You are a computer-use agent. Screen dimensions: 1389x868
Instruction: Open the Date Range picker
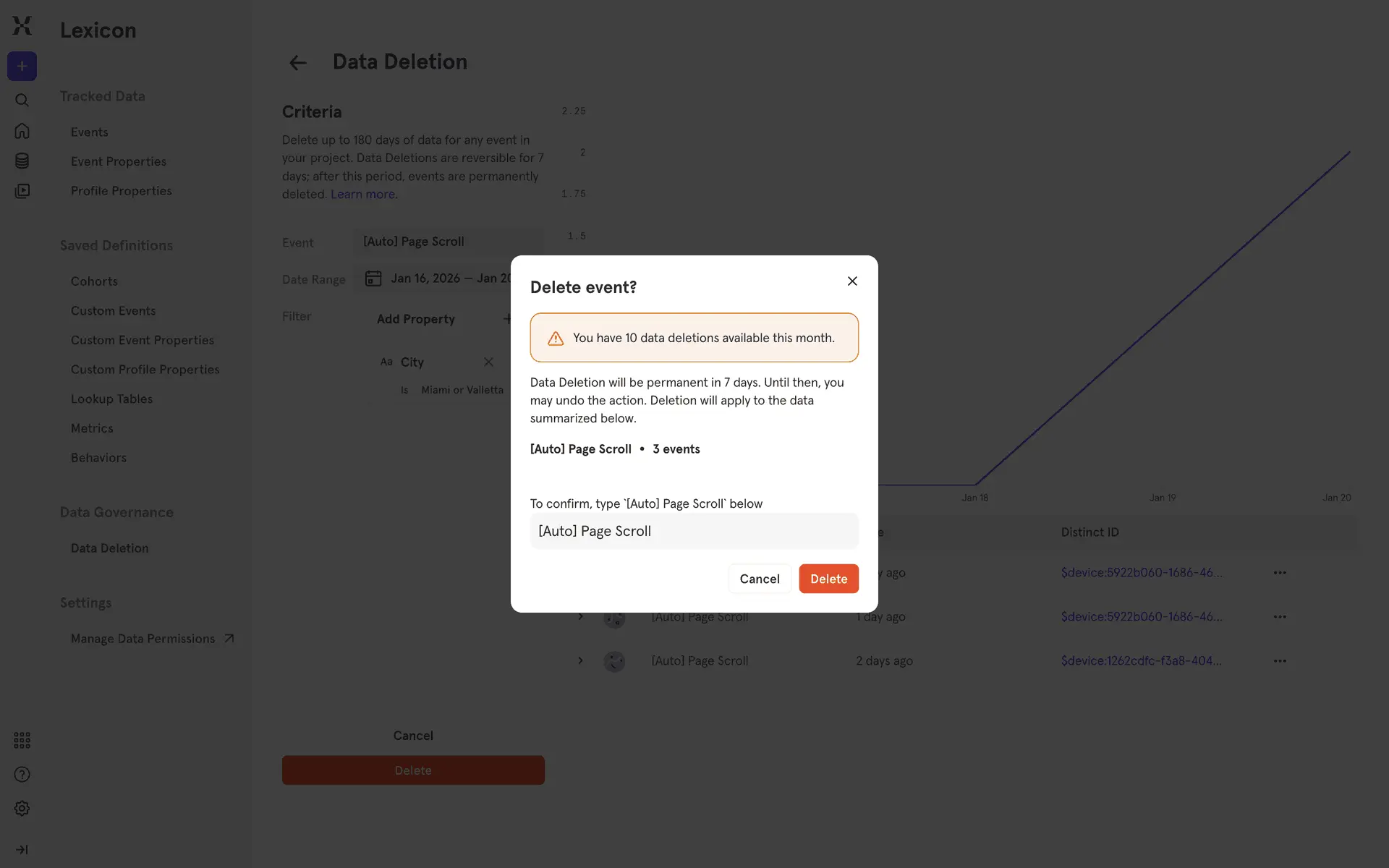[x=434, y=279]
